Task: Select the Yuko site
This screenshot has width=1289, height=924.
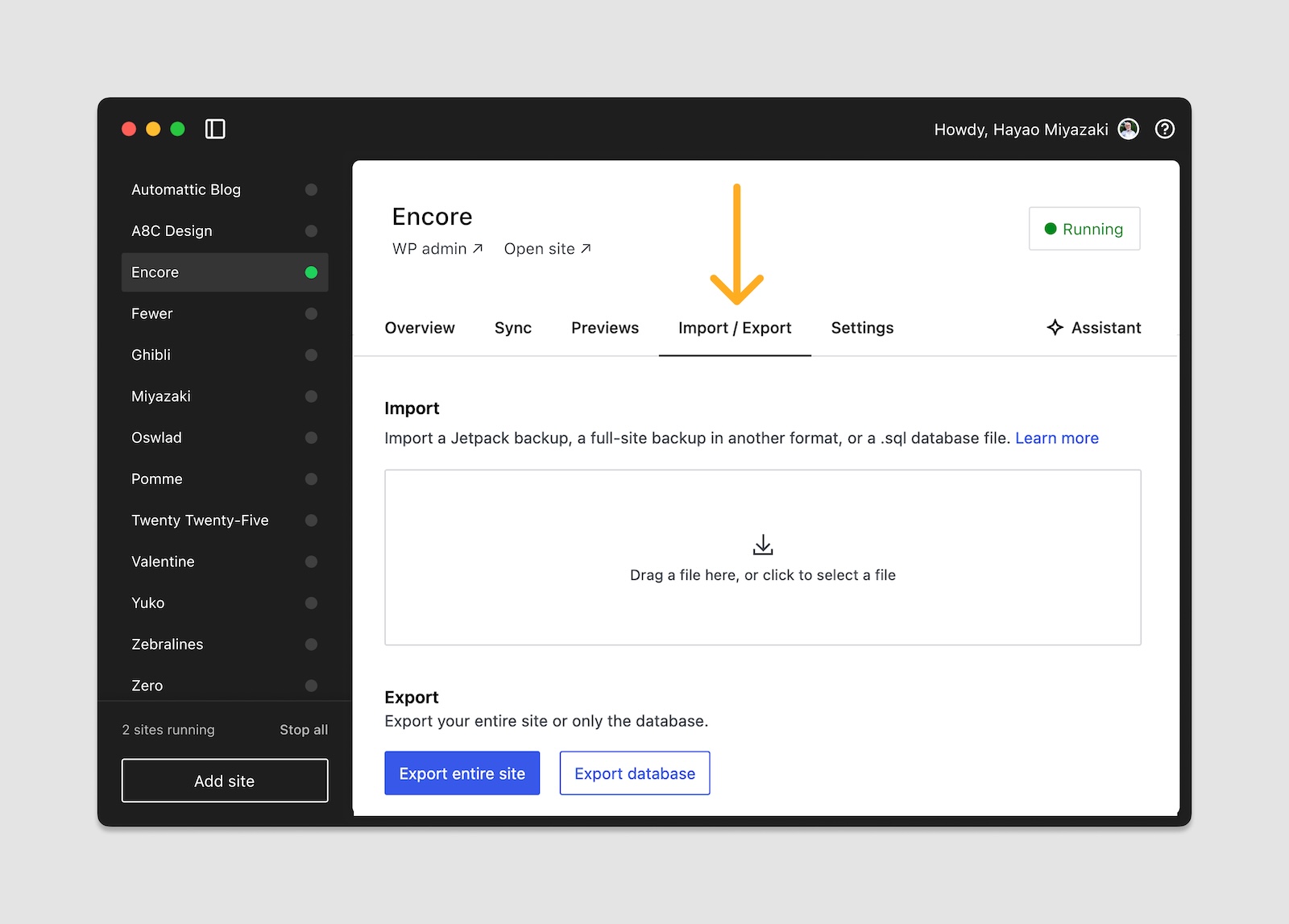Action: (225, 603)
